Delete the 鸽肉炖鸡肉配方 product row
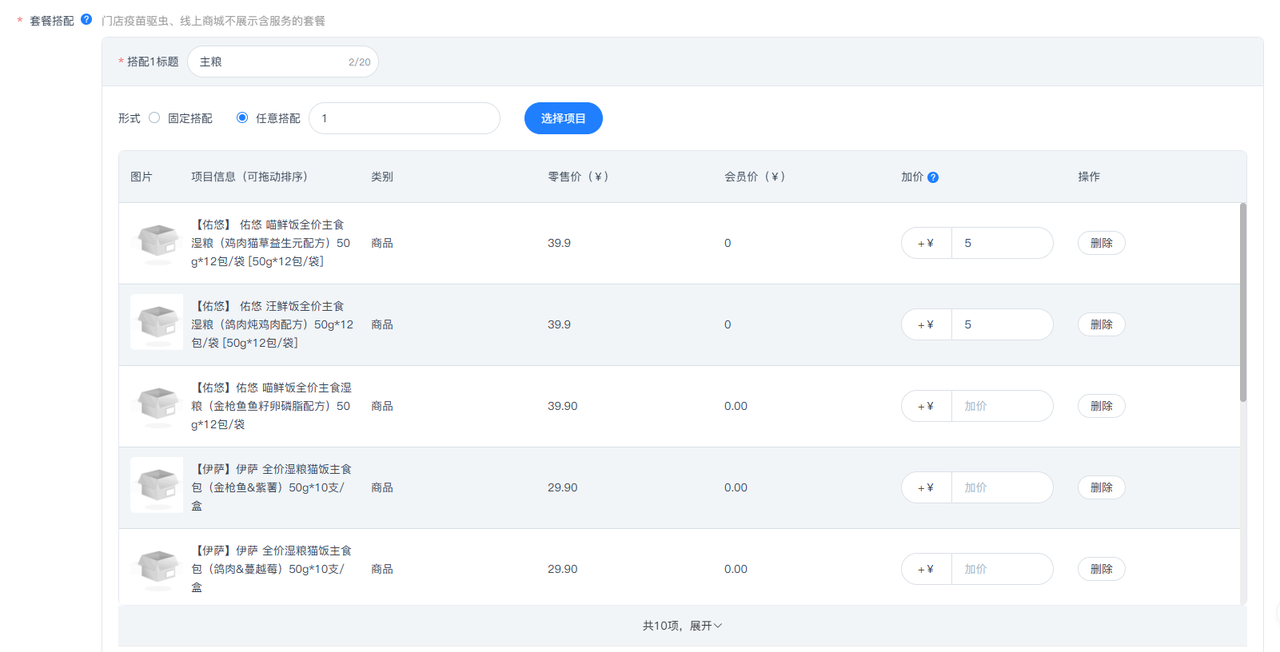 tap(1101, 325)
